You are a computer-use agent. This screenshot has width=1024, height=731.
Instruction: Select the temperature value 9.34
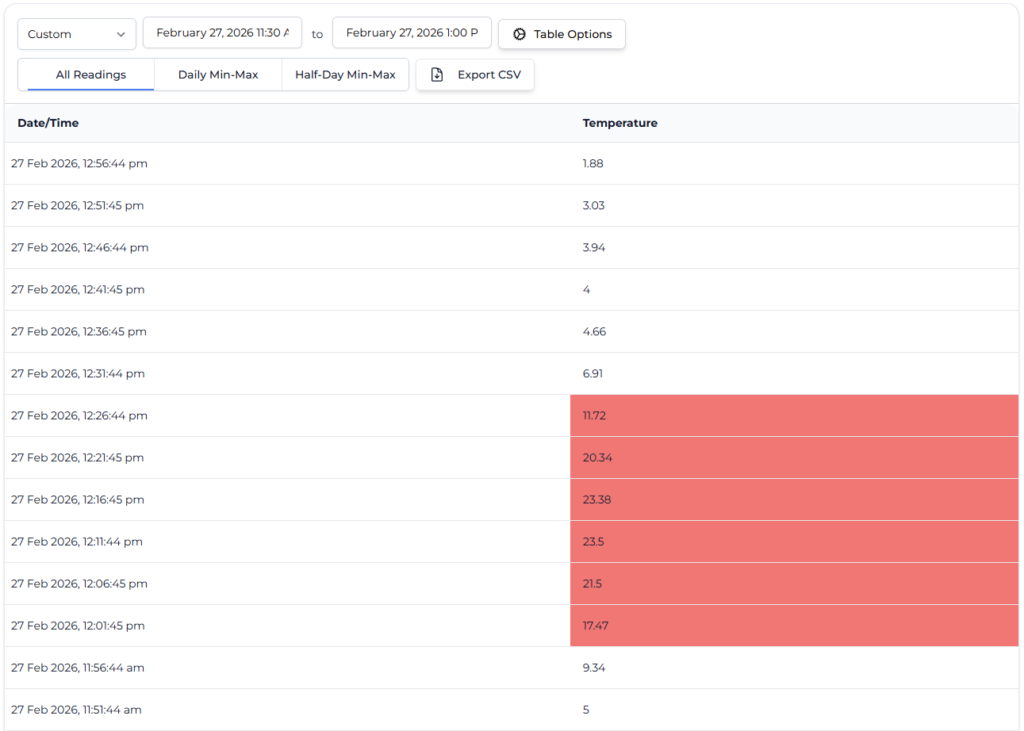pos(594,668)
